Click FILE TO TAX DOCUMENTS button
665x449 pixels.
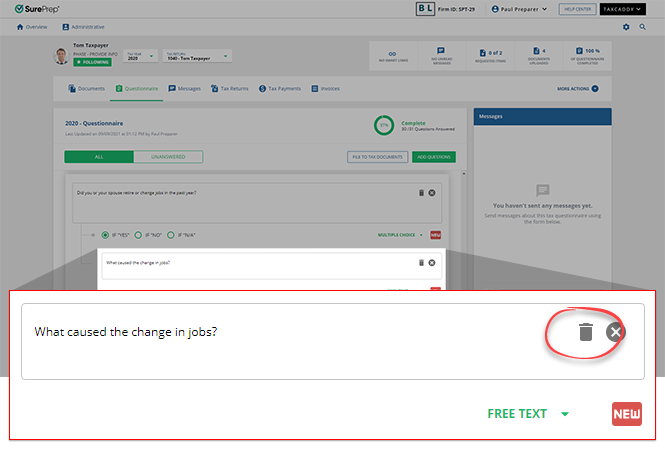point(377,157)
